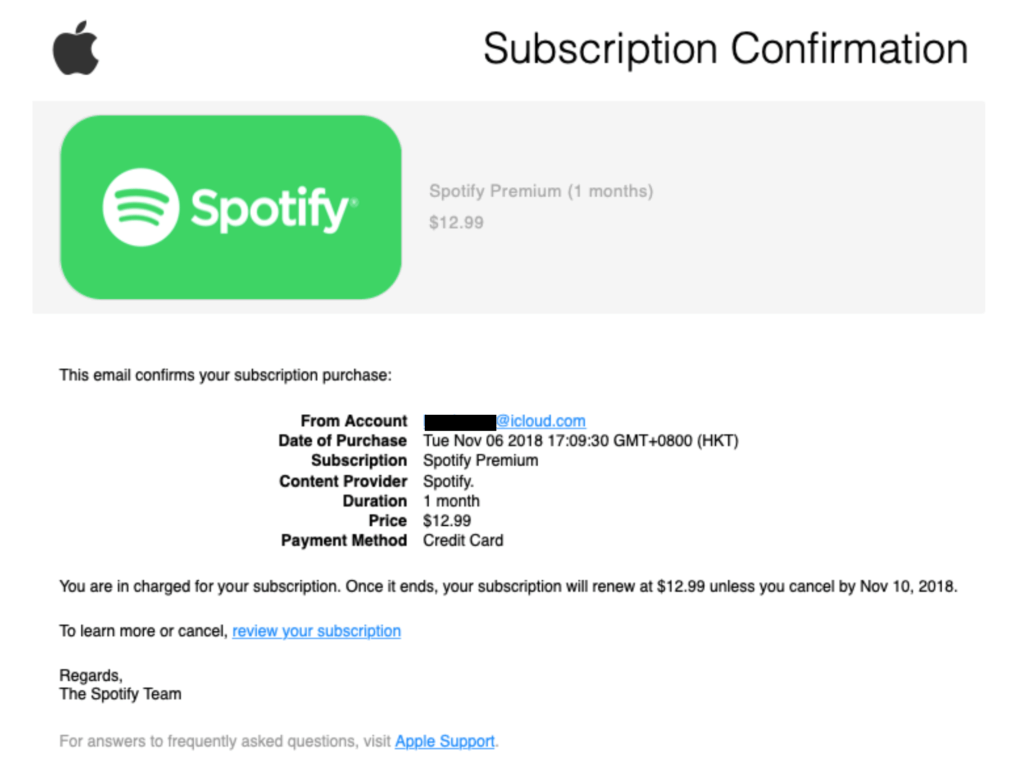Click the Date of Purchase timestamp value
Screen dimensions: 1024x772
pos(580,441)
